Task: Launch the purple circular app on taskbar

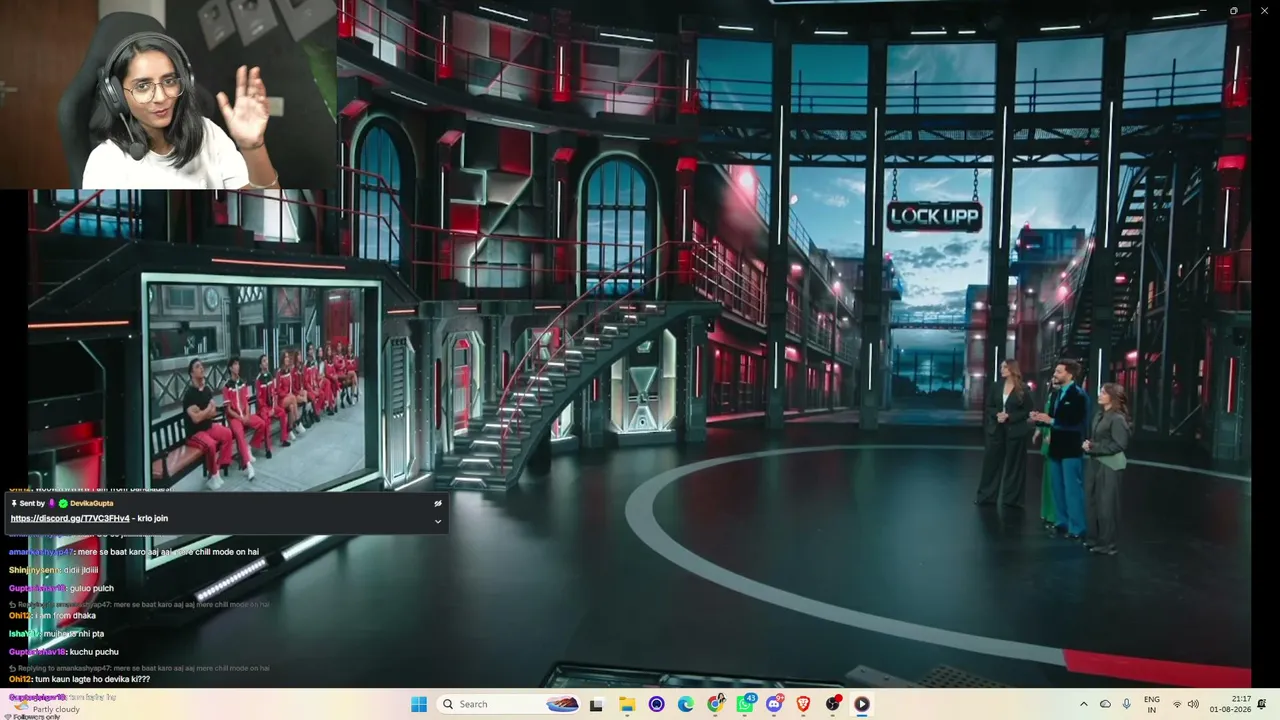Action: coord(656,704)
